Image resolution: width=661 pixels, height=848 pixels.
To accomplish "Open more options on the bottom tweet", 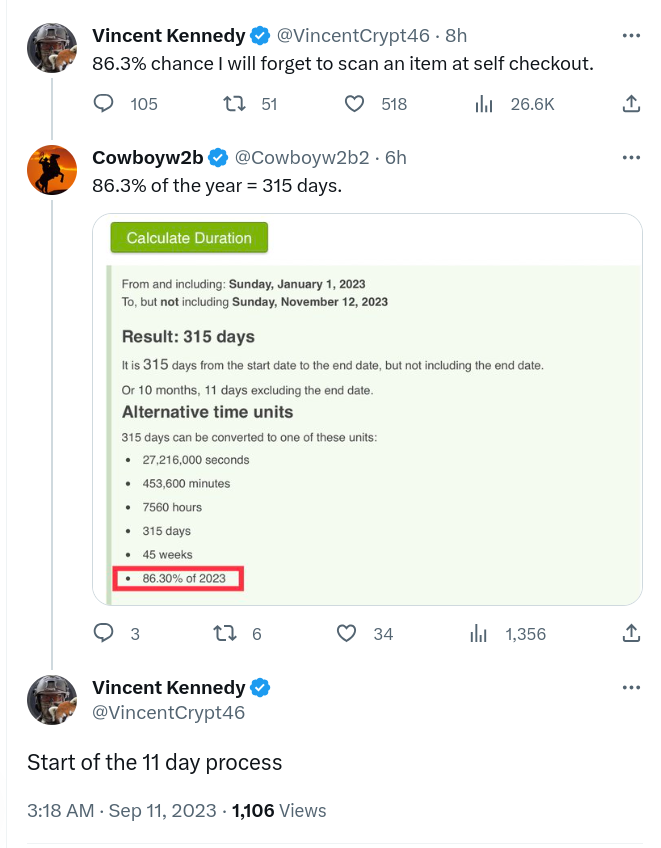I will 631,688.
